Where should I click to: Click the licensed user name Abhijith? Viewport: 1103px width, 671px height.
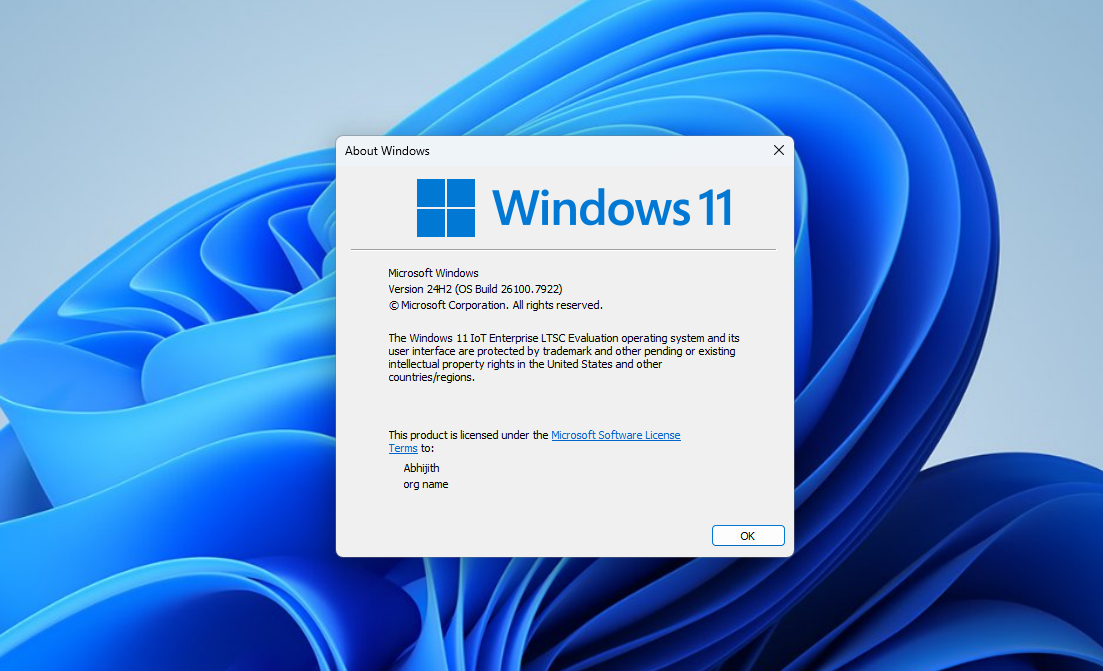(421, 468)
